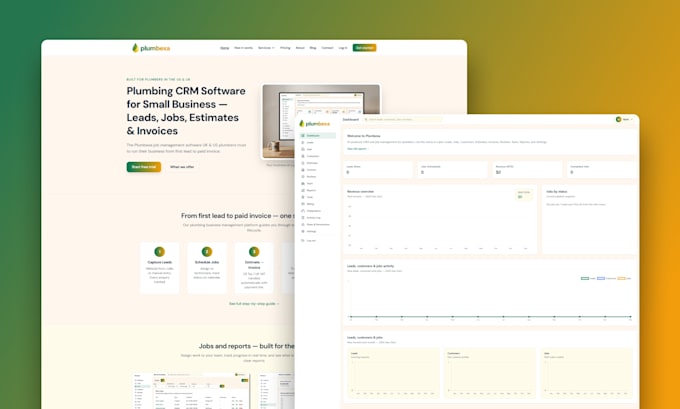This screenshot has height=409, width=680.
Task: Click the Capture Leads step card
Action: [x=160, y=268]
